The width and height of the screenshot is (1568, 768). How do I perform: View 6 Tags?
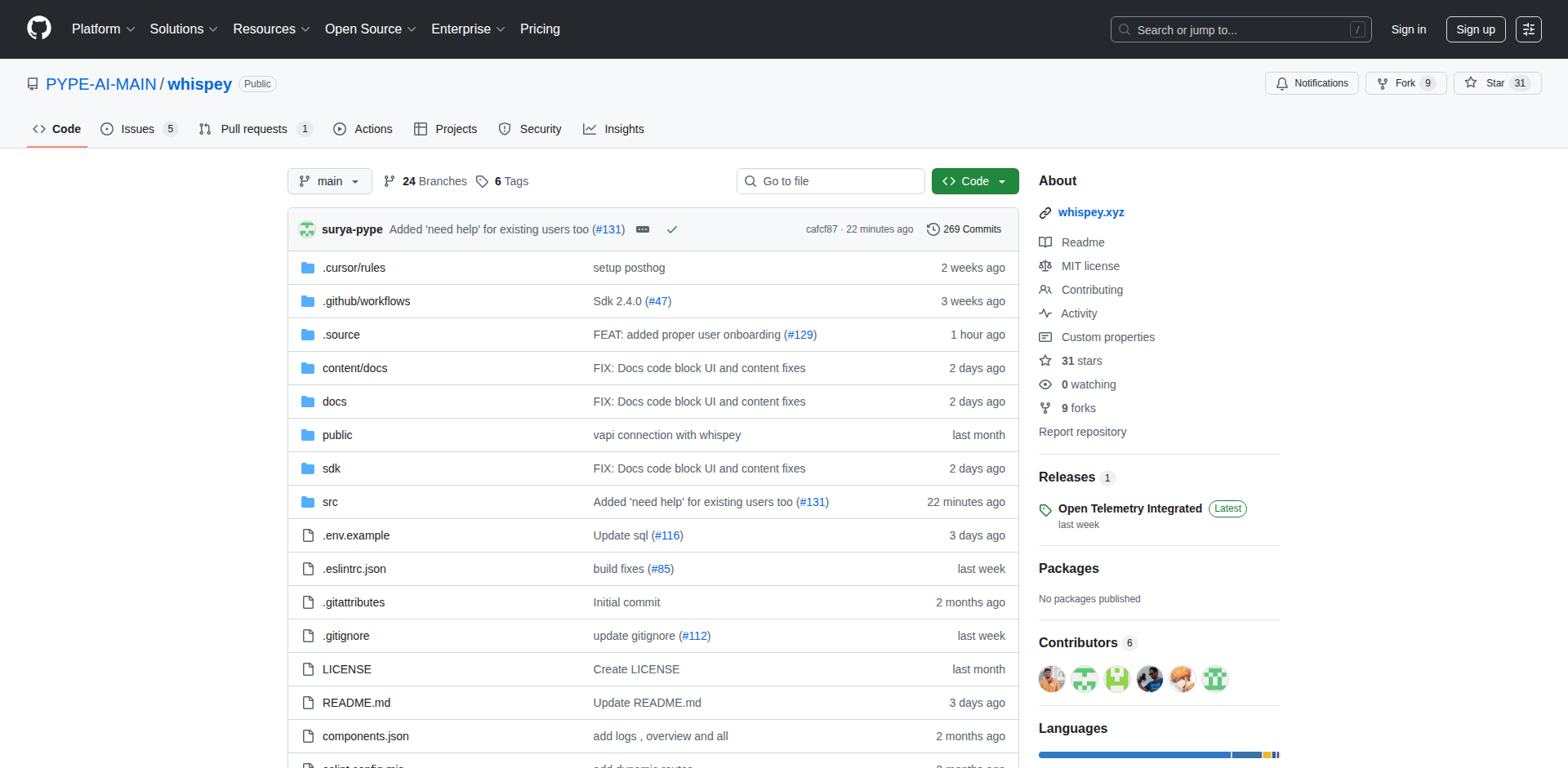point(502,181)
